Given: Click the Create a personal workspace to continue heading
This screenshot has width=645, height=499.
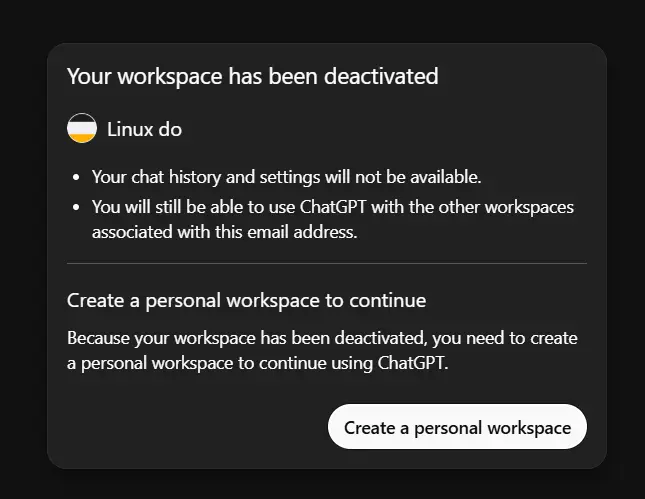Looking at the screenshot, I should click(246, 300).
